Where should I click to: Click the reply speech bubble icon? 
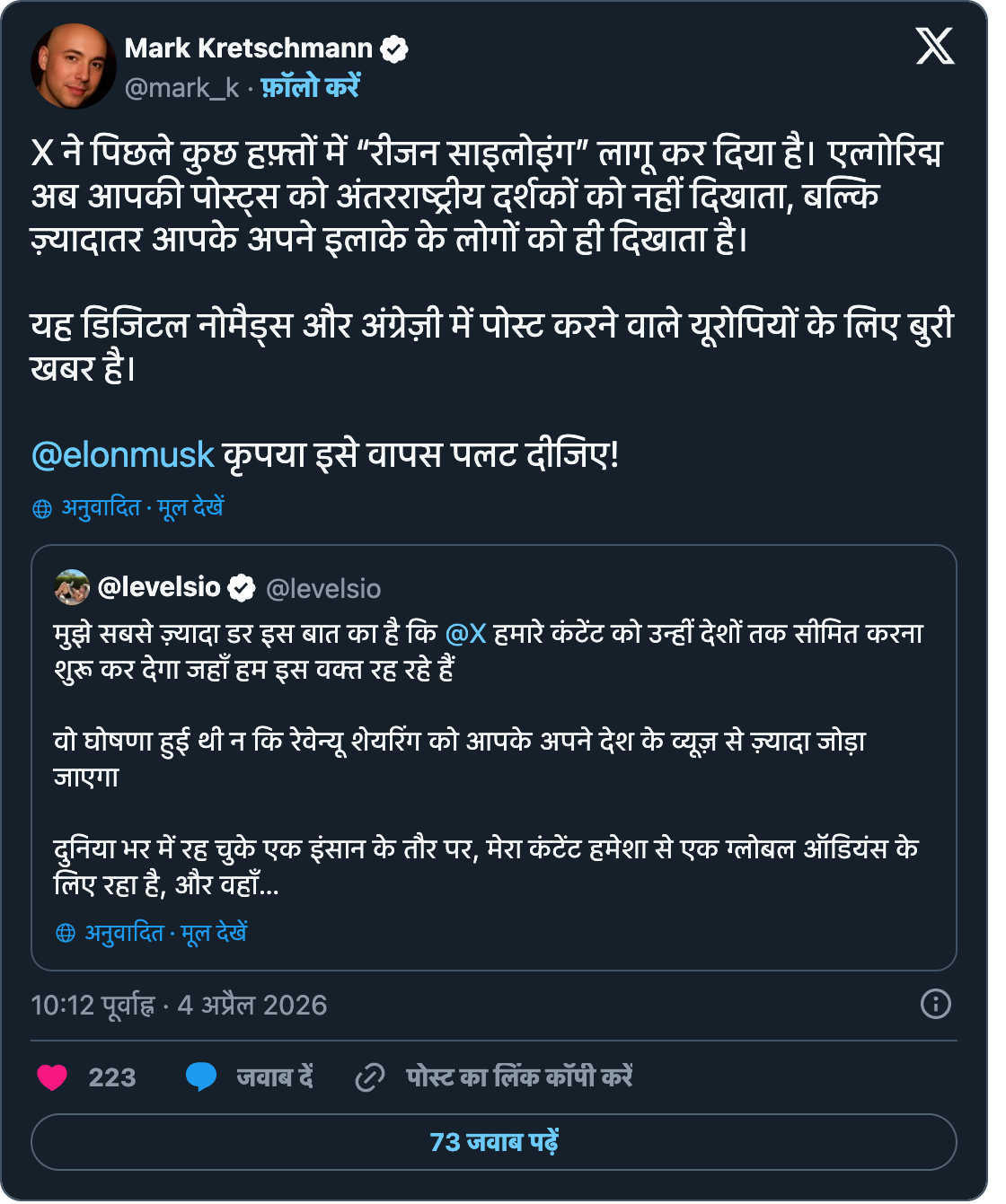click(x=201, y=1077)
